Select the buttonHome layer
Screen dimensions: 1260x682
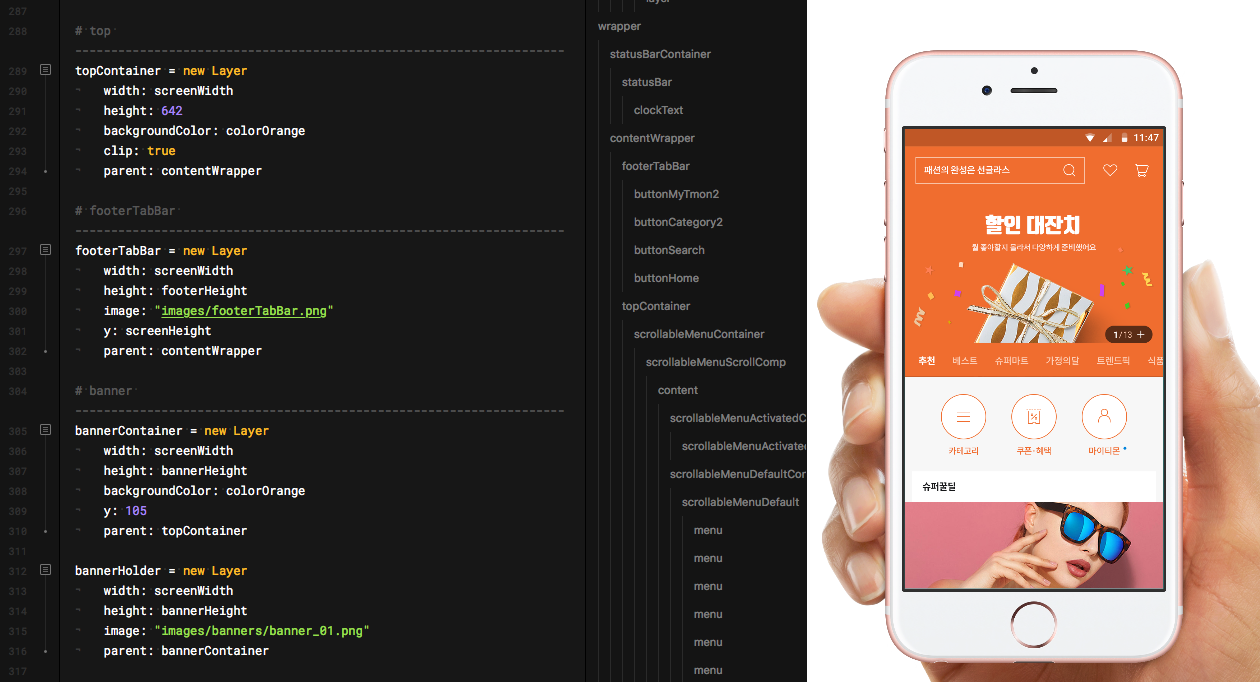click(666, 278)
